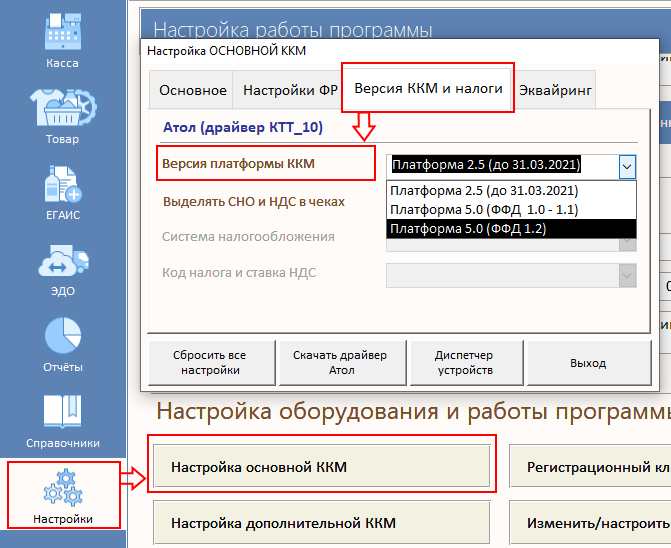Select the Версия ККМ и налоги tab
Viewport: 671px width, 548px height.
(x=428, y=88)
